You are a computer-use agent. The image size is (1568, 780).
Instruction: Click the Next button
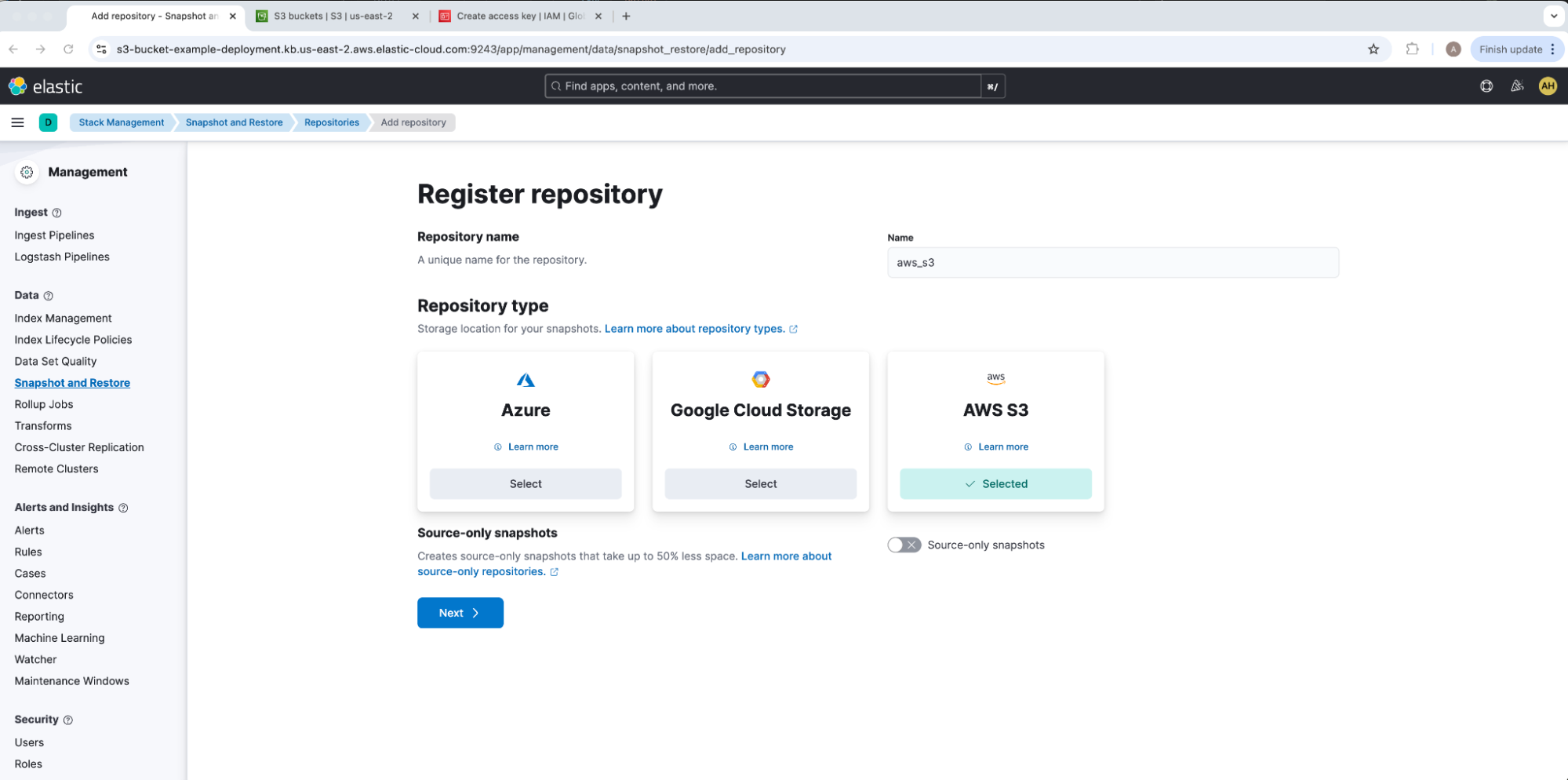(x=460, y=613)
